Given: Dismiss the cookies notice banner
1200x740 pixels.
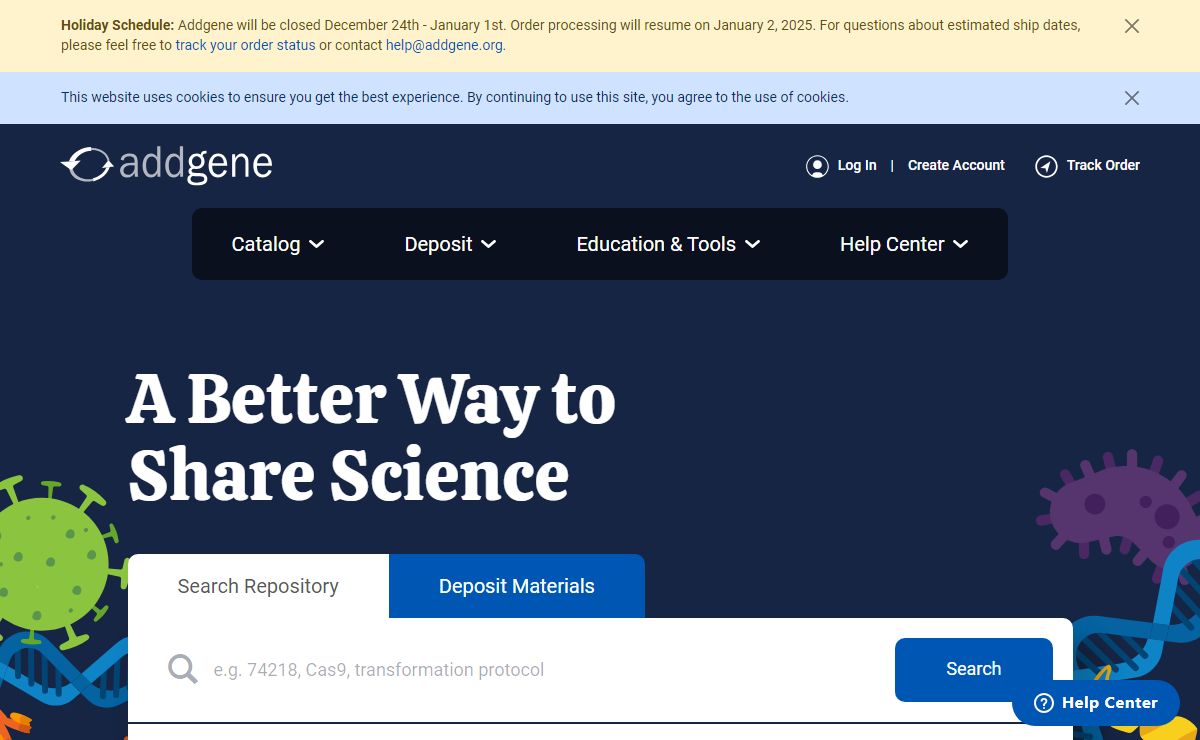Looking at the screenshot, I should pyautogui.click(x=1131, y=98).
